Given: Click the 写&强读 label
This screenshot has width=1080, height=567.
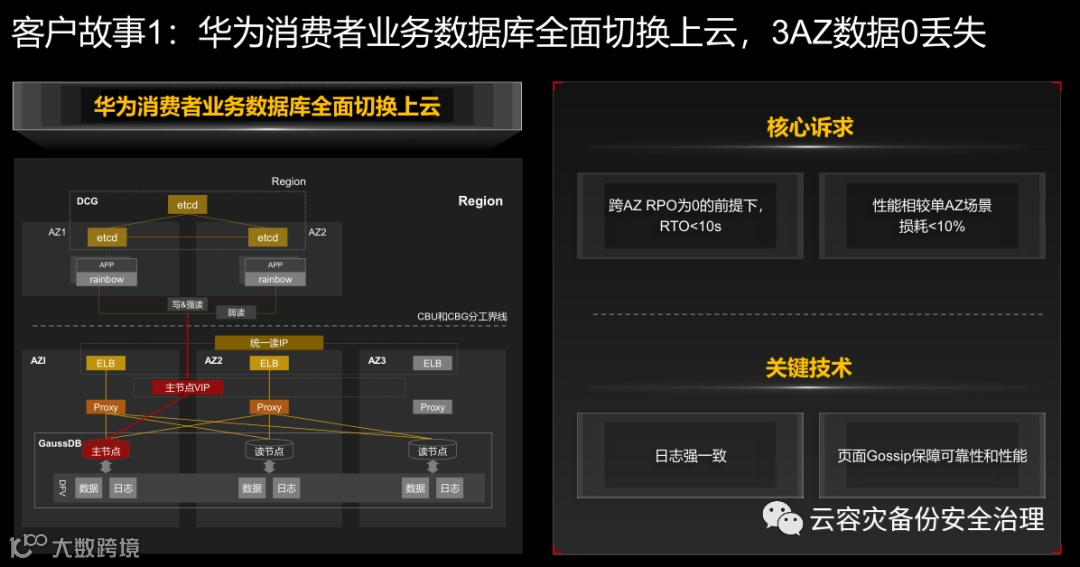Looking at the screenshot, I should (187, 305).
